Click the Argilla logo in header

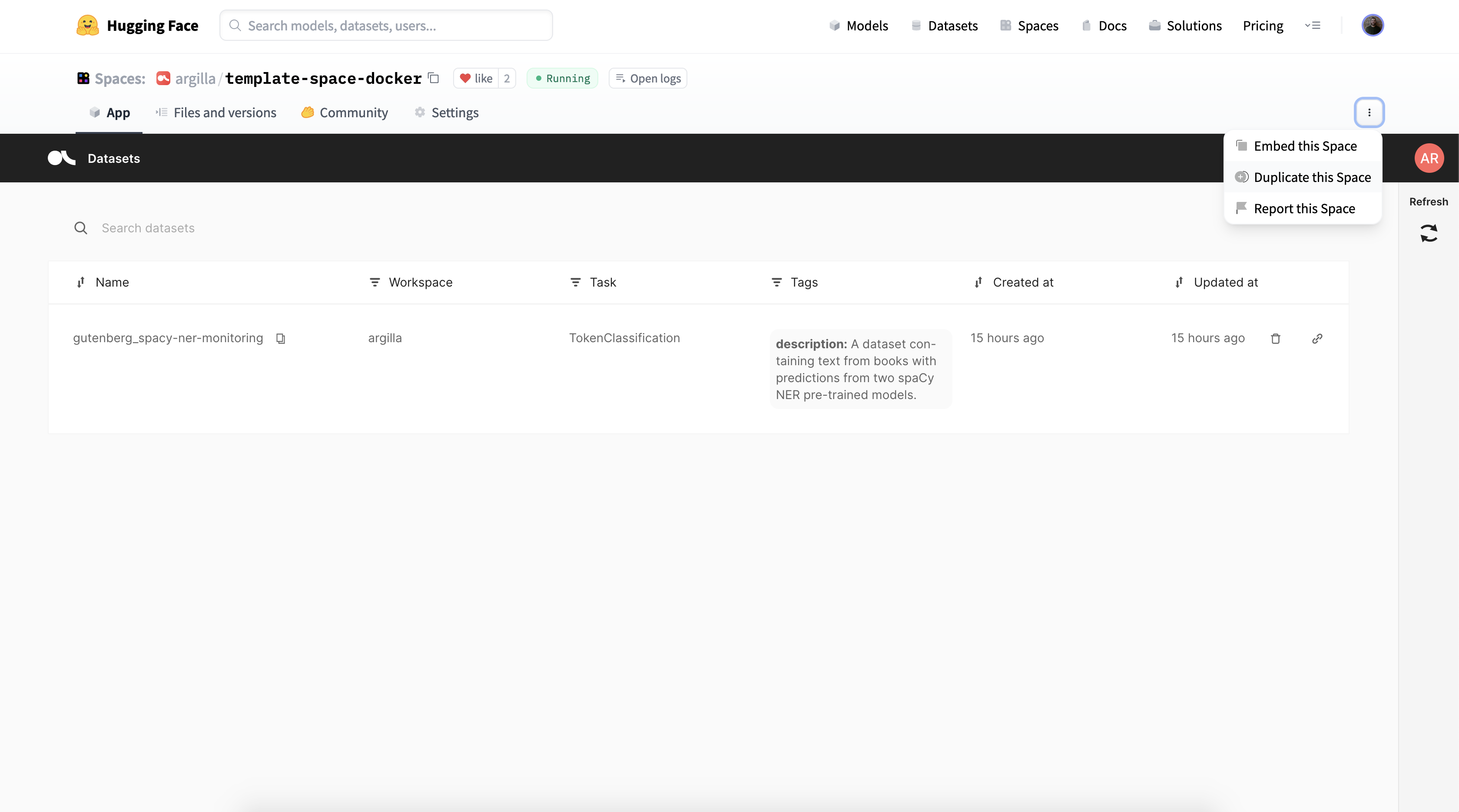[x=61, y=158]
